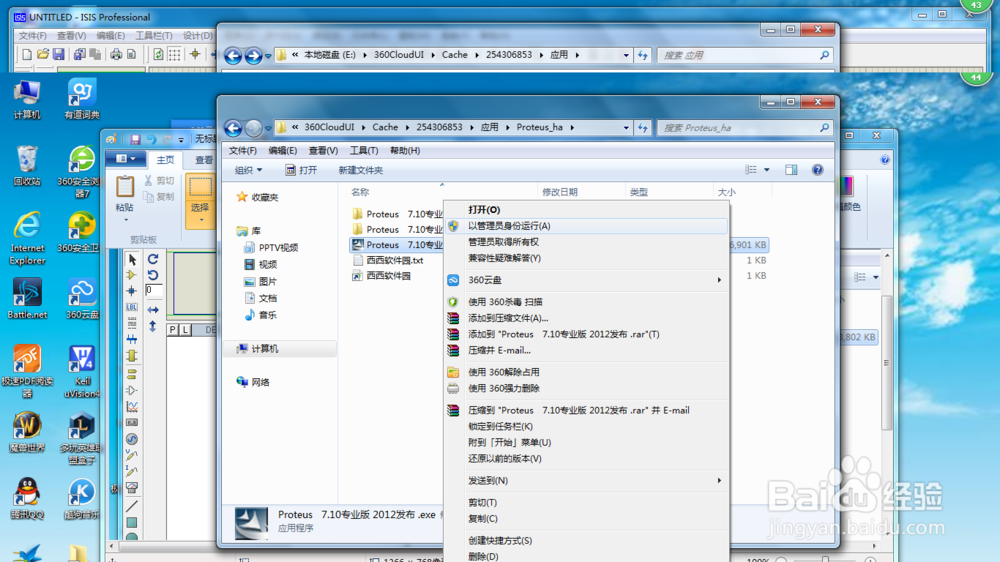Select the ISIS selection arrow tool
The height and width of the screenshot is (562, 1000).
pos(132,260)
